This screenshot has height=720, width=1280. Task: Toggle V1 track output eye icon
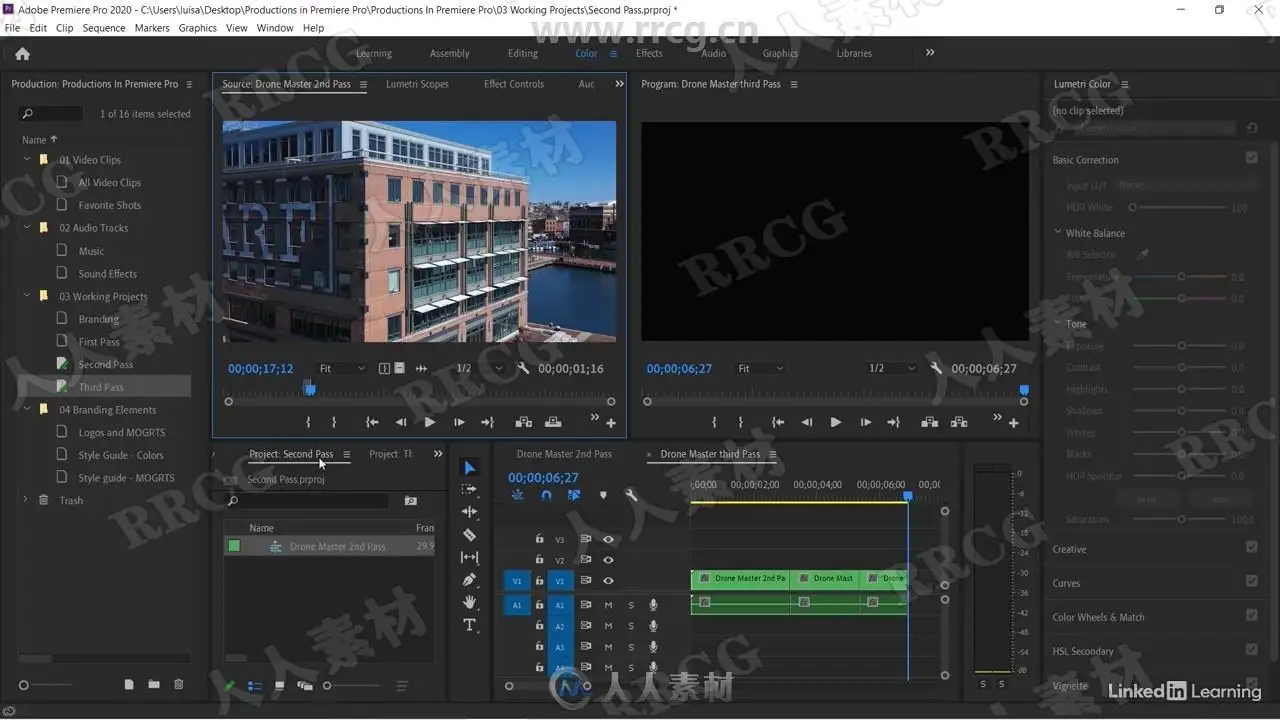point(608,581)
